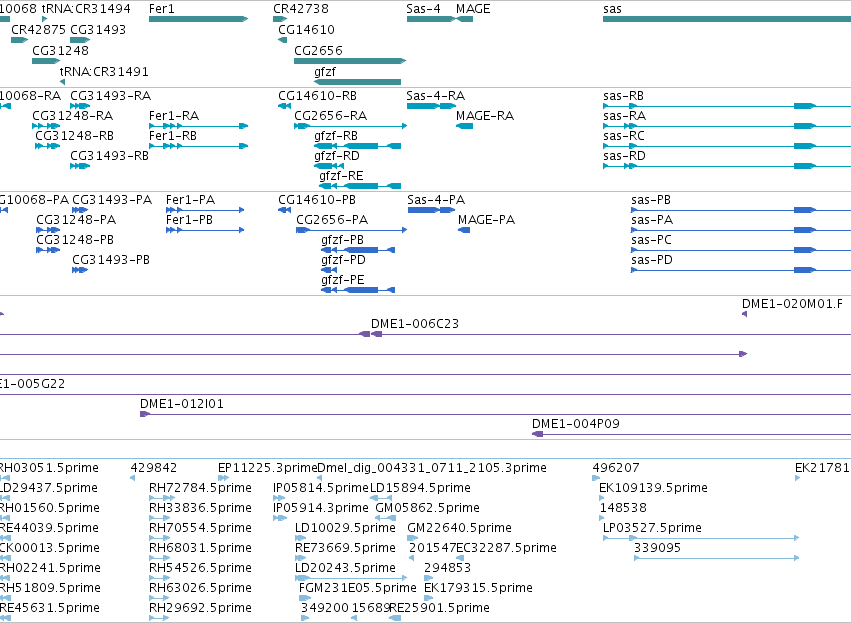The image size is (851, 623).
Task: Click the gfzf-PB protein label
Action: pyautogui.click(x=342, y=240)
